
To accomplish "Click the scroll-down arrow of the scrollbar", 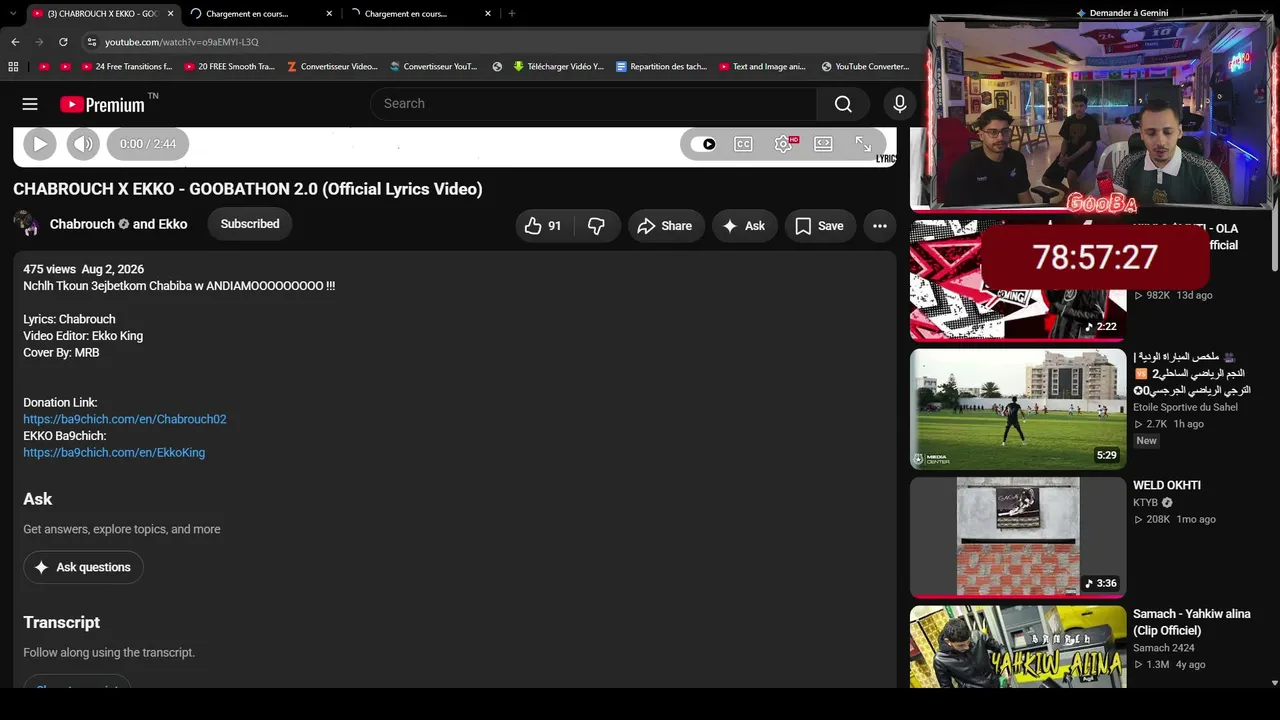I will pos(1274,683).
